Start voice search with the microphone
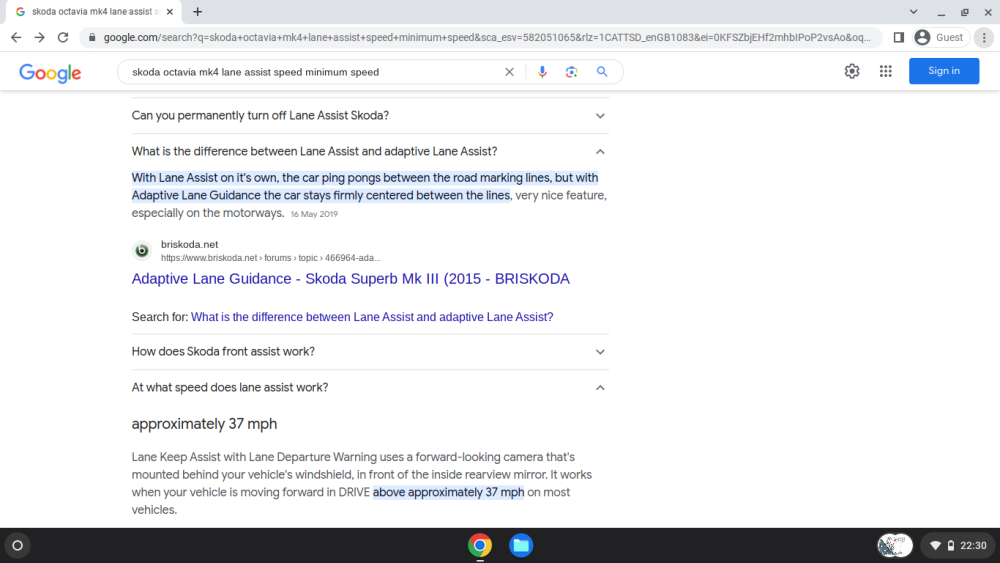This screenshot has width=1000, height=563. [542, 72]
